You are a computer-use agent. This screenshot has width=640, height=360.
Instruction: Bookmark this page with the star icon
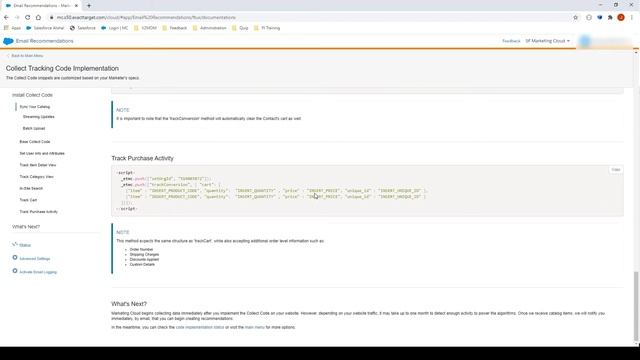tap(576, 18)
